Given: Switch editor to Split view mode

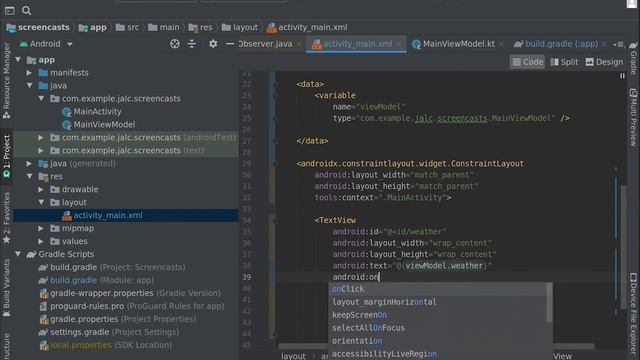Looking at the screenshot, I should [564, 62].
